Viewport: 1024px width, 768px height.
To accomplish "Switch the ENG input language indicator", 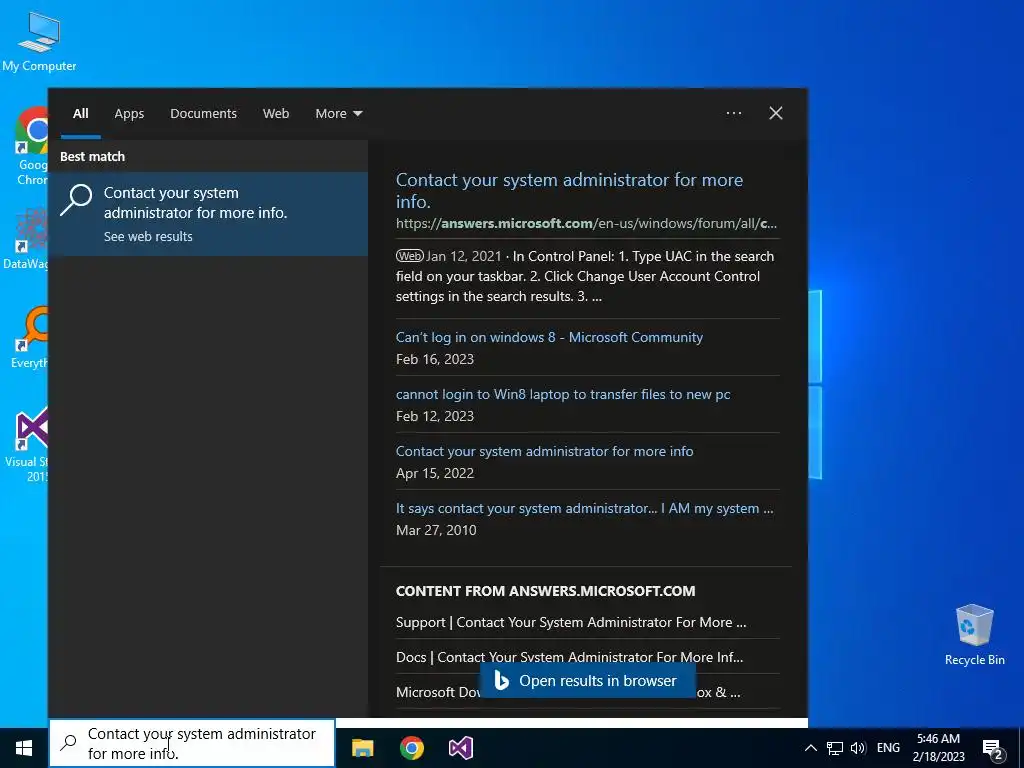I will pyautogui.click(x=888, y=748).
